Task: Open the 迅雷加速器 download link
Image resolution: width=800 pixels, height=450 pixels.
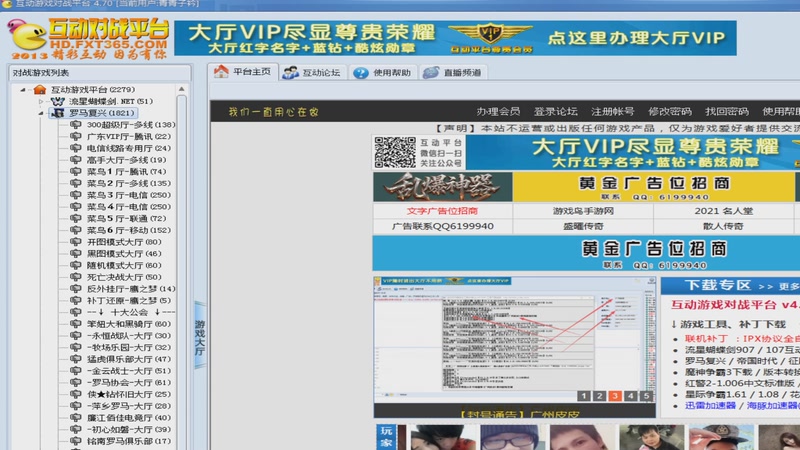Action: coord(710,406)
